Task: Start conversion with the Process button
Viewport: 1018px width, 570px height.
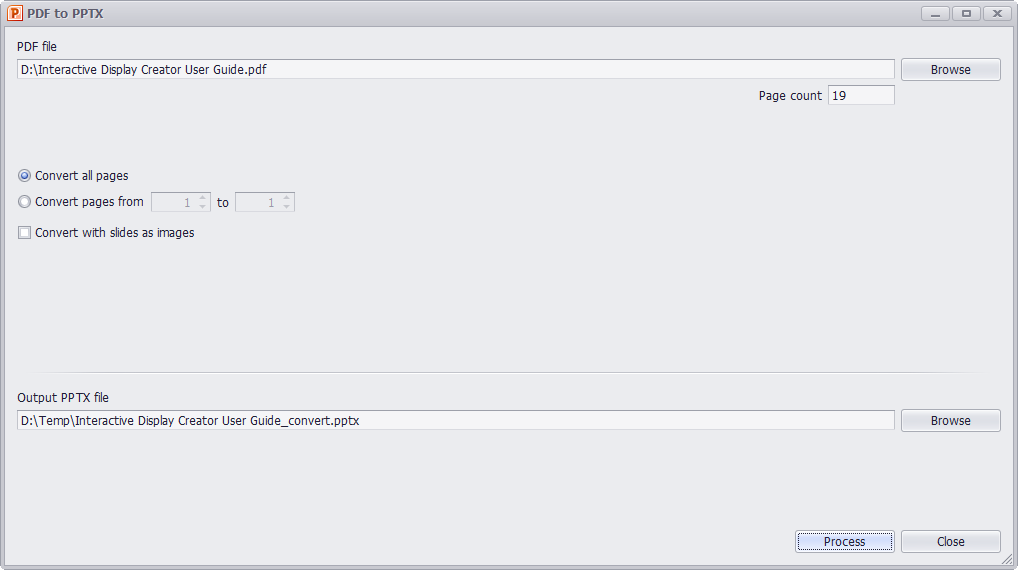Action: pos(845,541)
